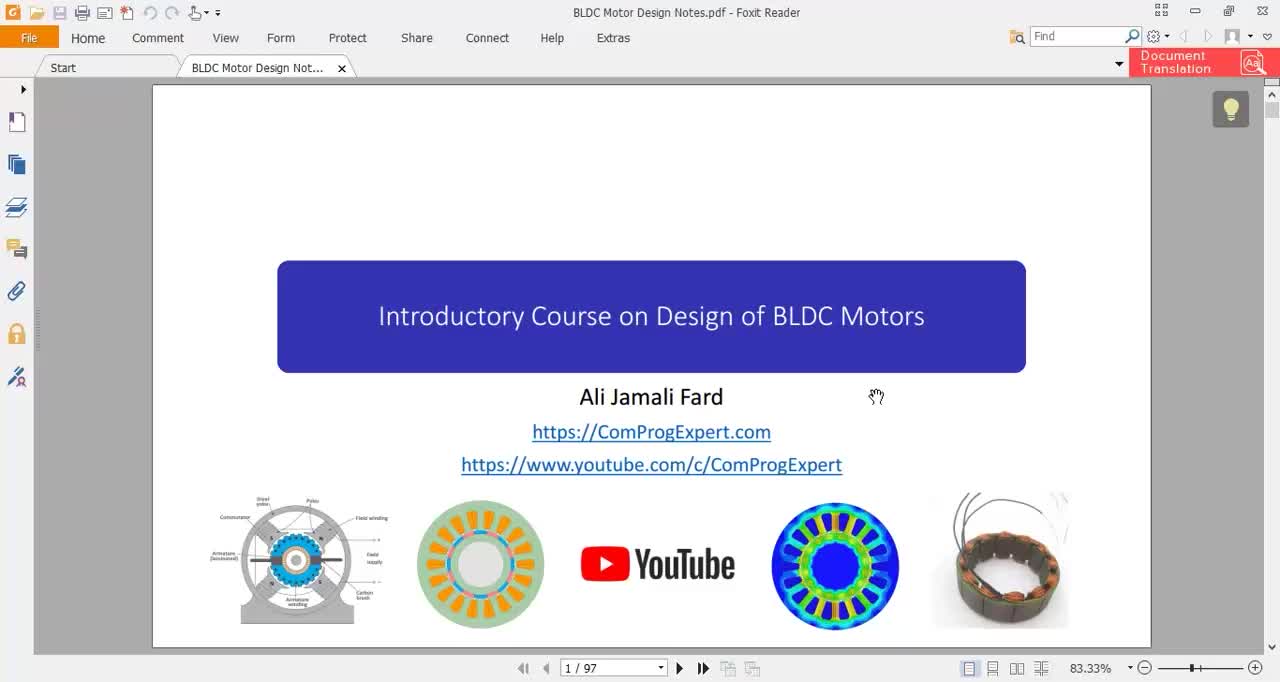This screenshot has height=682, width=1280.
Task: Click the next view icon
Action: pos(752,668)
